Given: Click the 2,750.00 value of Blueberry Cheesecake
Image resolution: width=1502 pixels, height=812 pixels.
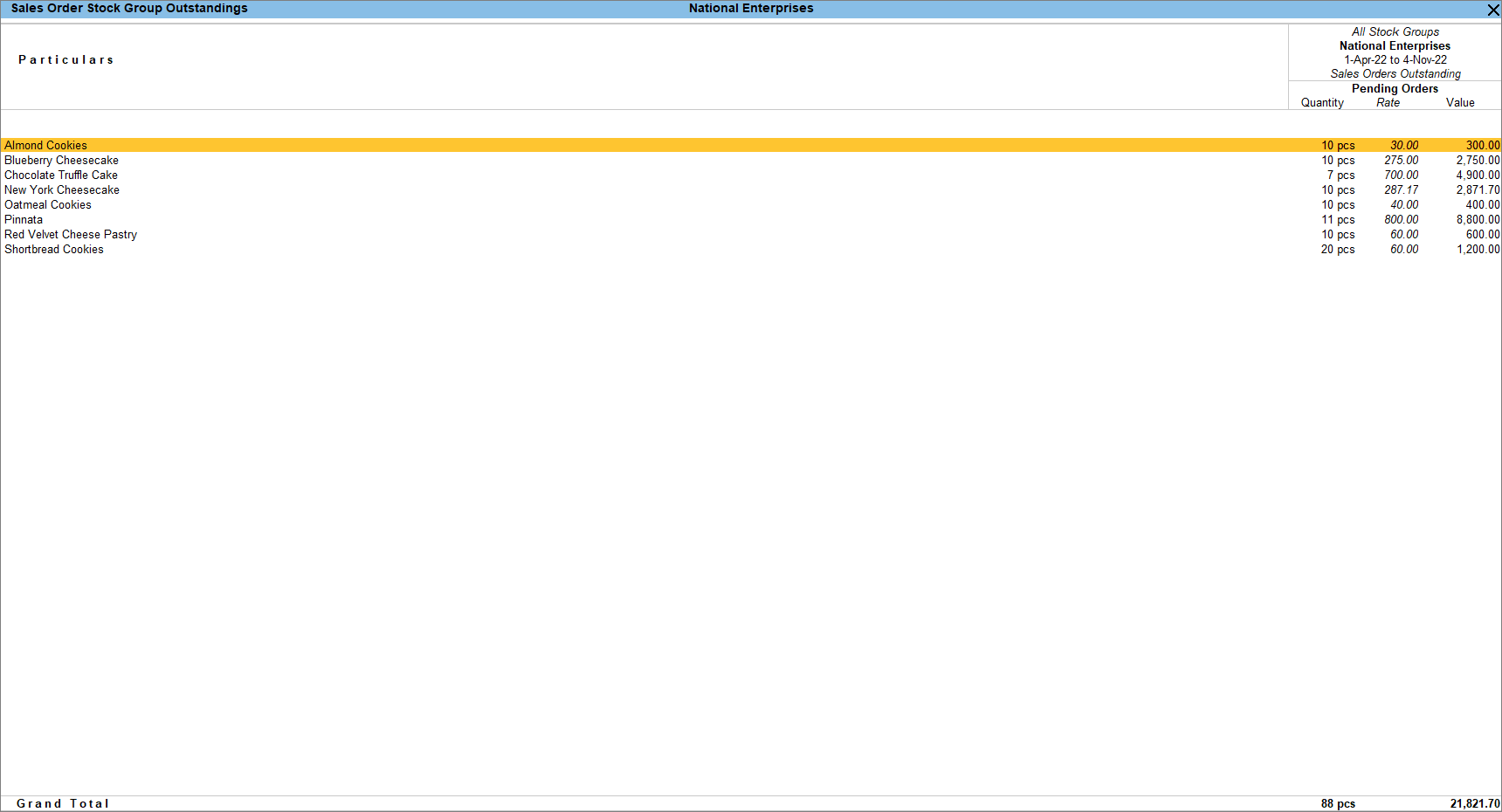Looking at the screenshot, I should (1478, 161).
